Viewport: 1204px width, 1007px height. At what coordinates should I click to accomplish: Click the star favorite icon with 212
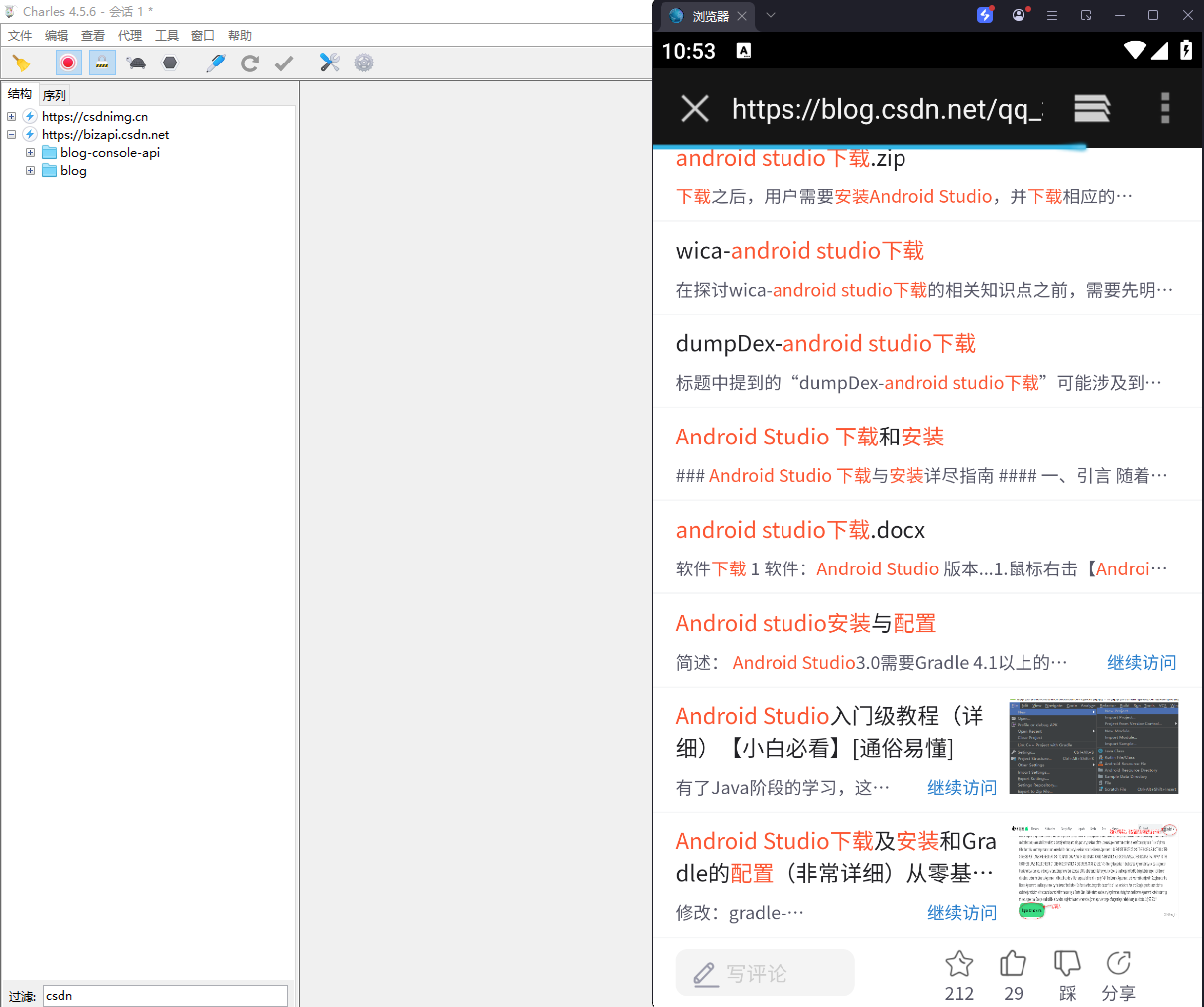click(x=959, y=963)
